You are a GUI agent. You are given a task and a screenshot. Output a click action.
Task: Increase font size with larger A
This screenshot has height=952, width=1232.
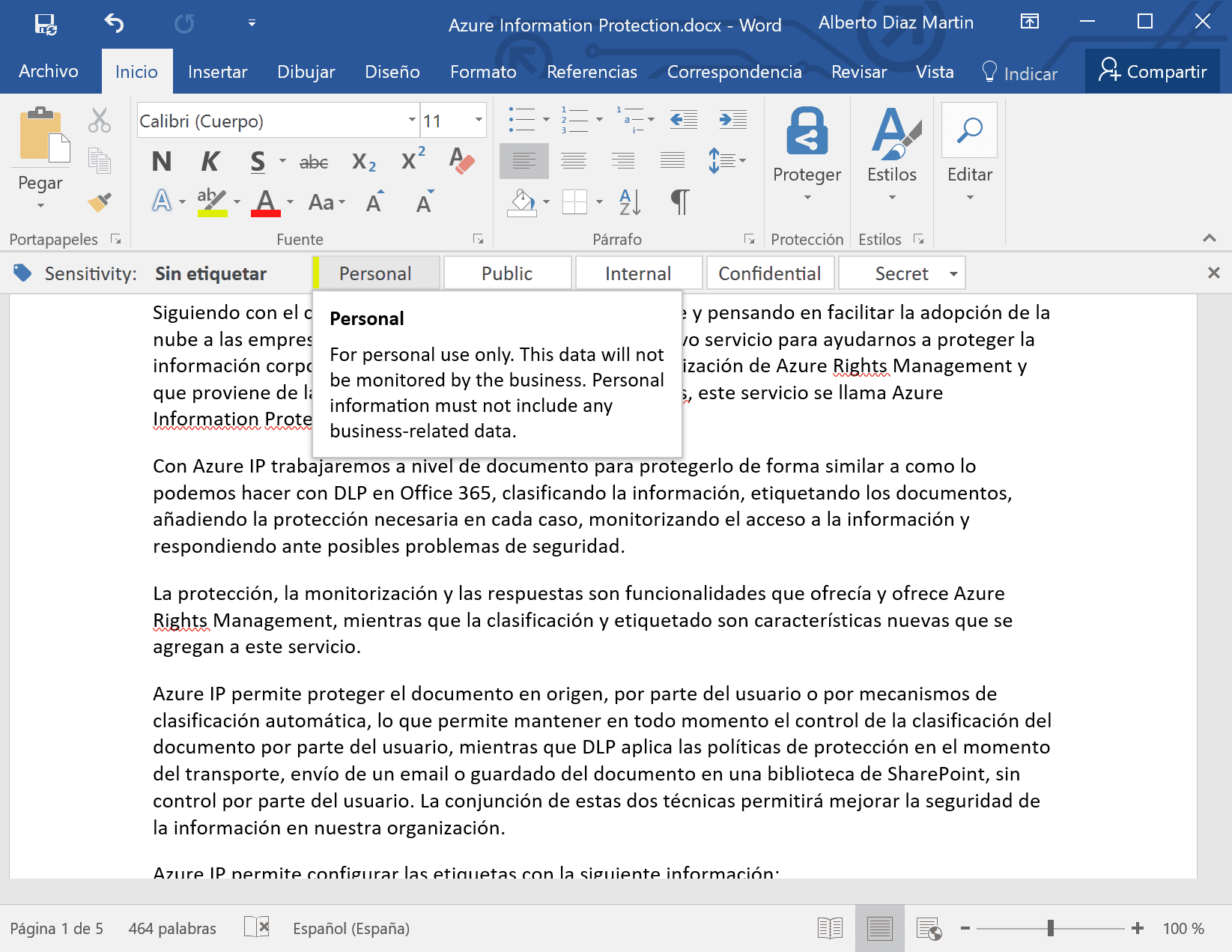point(376,201)
